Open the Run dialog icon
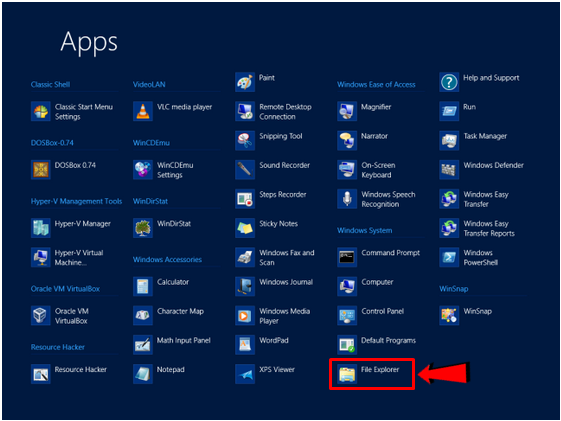The width and height of the screenshot is (561, 421). (x=449, y=111)
